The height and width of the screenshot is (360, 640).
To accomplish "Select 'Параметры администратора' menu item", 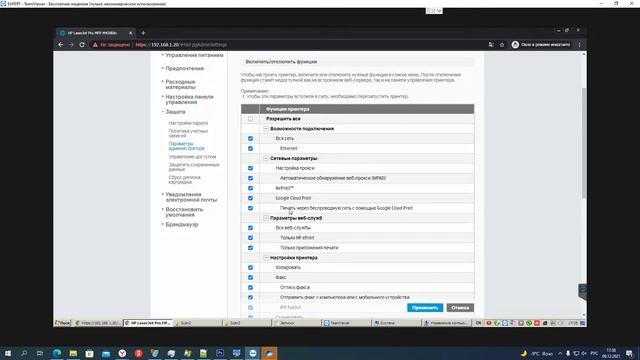I will (x=187, y=146).
